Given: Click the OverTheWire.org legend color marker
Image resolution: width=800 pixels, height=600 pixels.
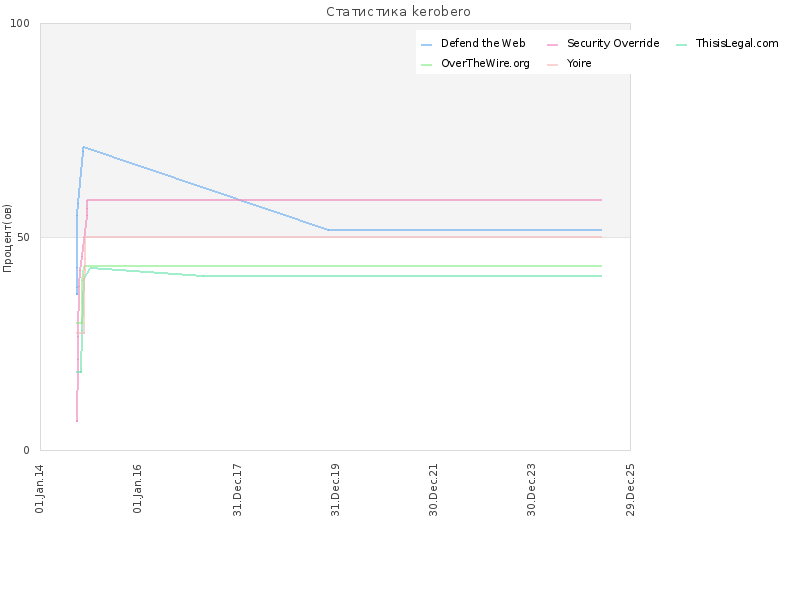Looking at the screenshot, I should click(x=427, y=65).
